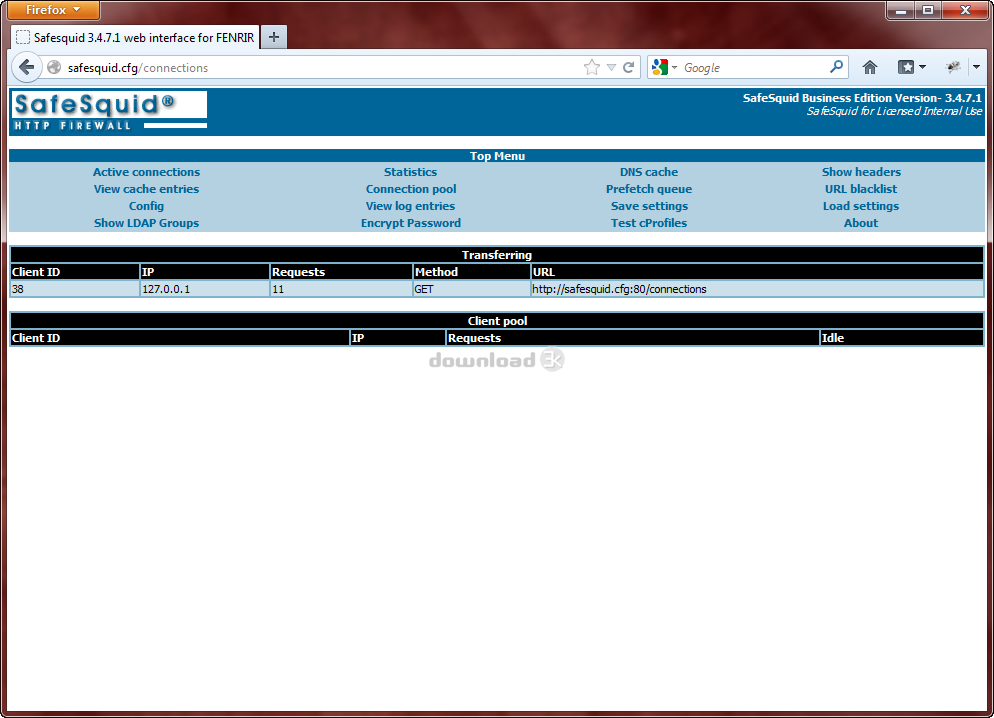994x718 pixels.
Task: Click the Load settings link
Action: pyautogui.click(x=861, y=206)
